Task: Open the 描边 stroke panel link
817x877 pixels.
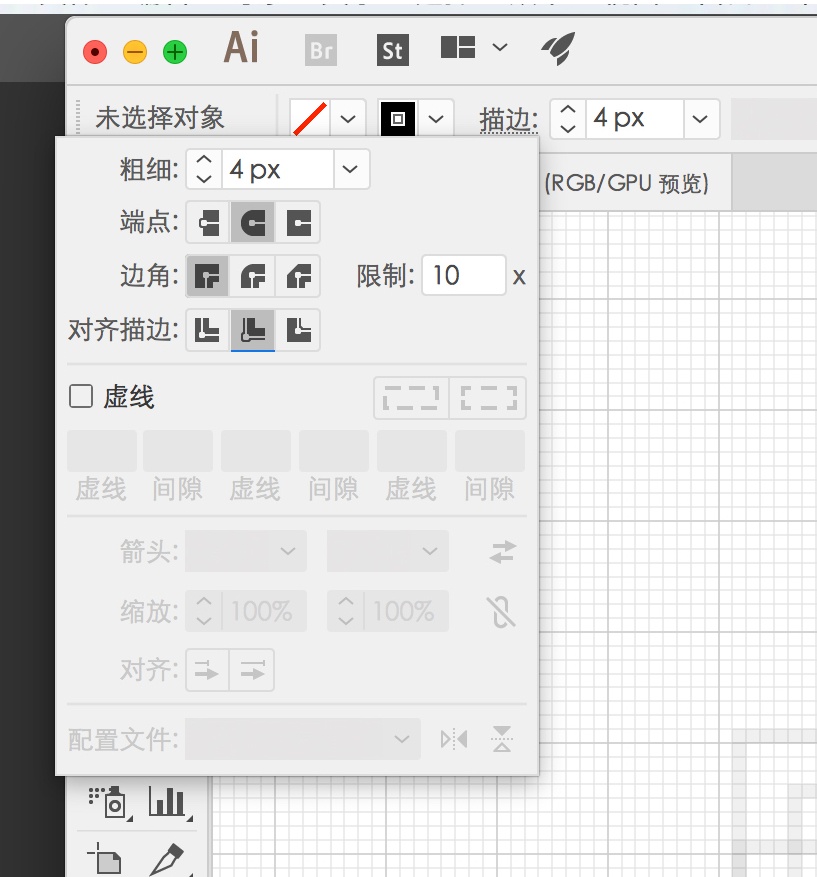Action: (508, 119)
